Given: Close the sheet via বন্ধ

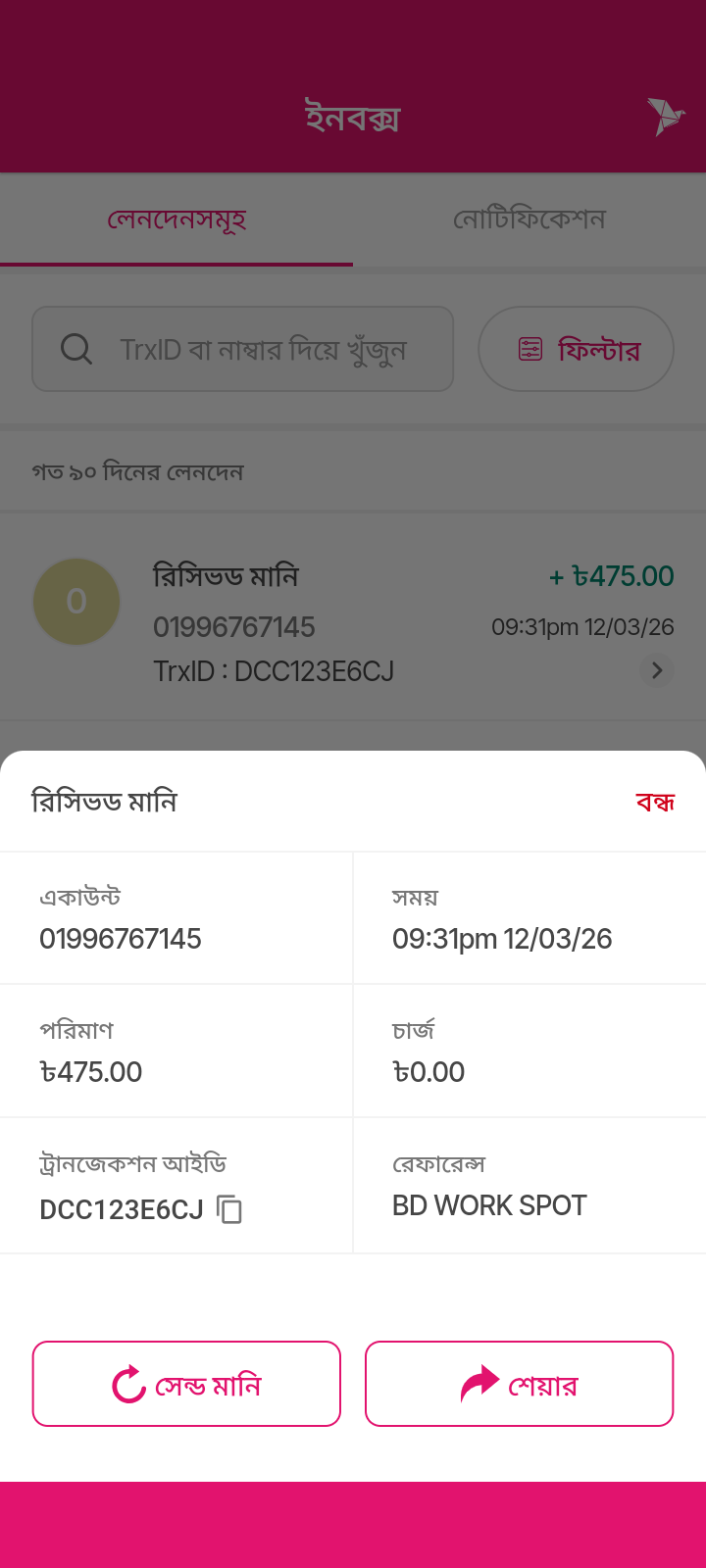Looking at the screenshot, I should pos(655,803).
